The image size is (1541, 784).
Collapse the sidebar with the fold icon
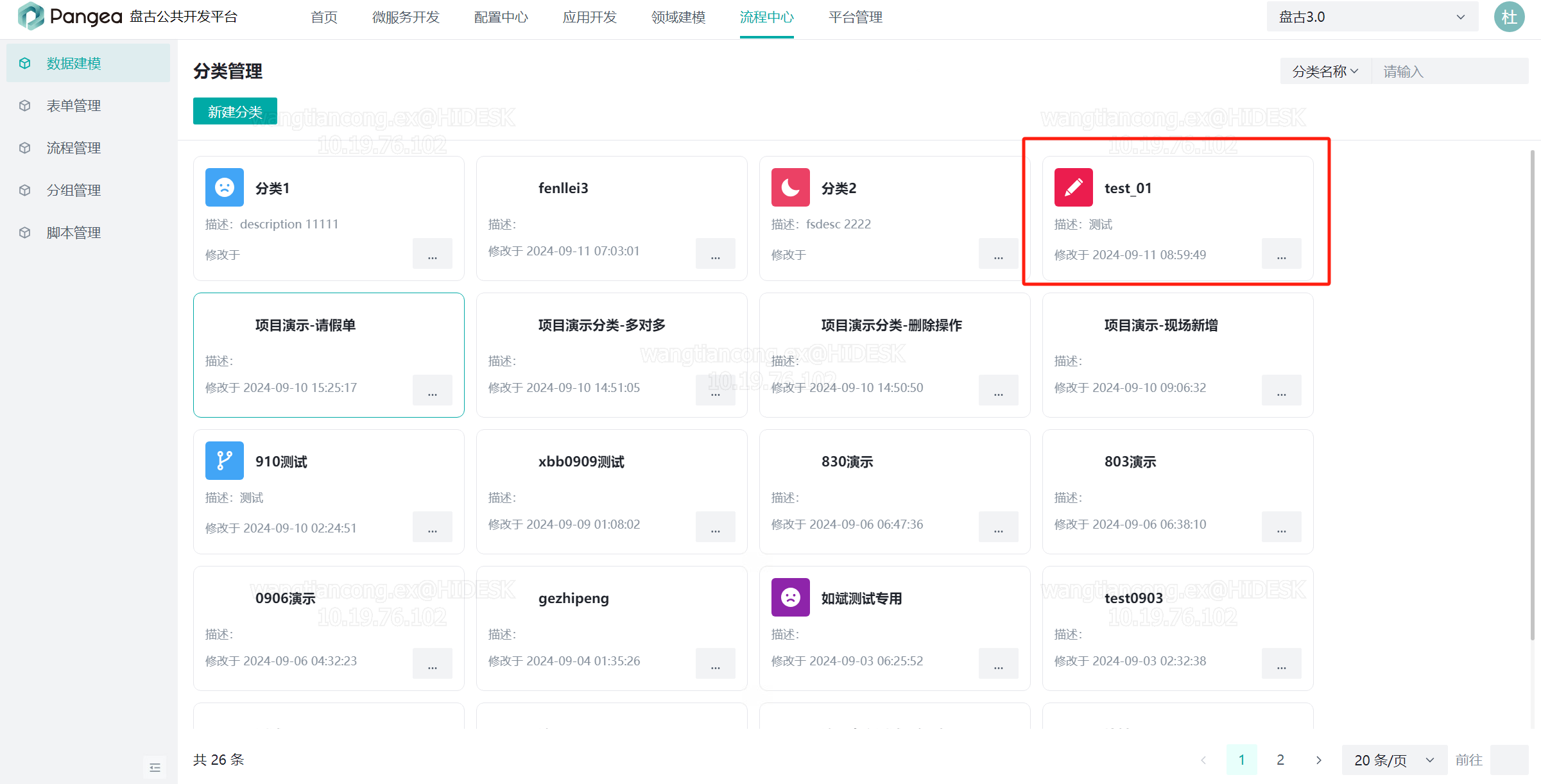click(x=155, y=767)
